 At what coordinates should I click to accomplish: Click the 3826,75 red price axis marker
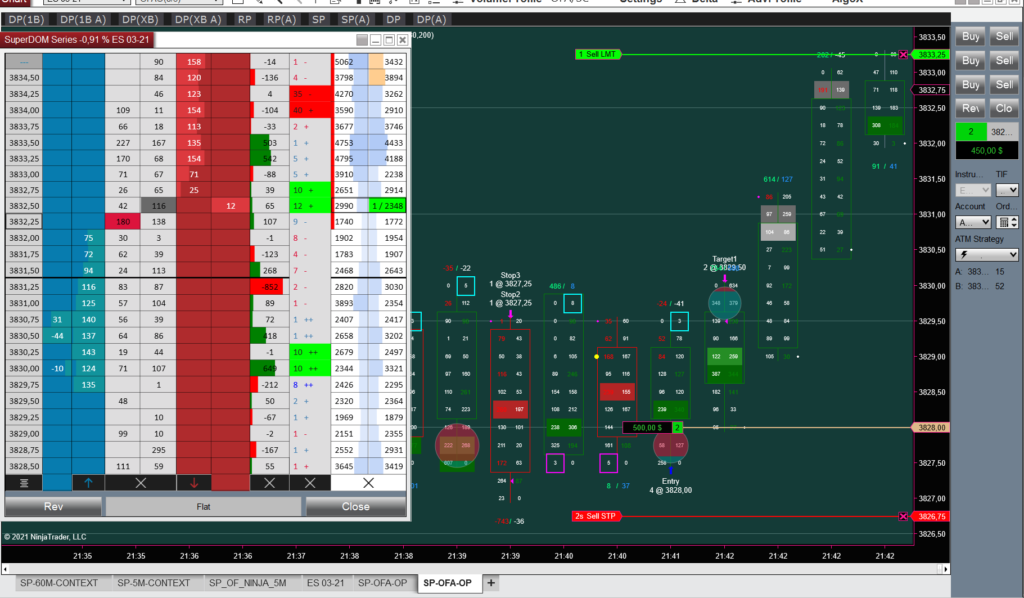point(931,516)
